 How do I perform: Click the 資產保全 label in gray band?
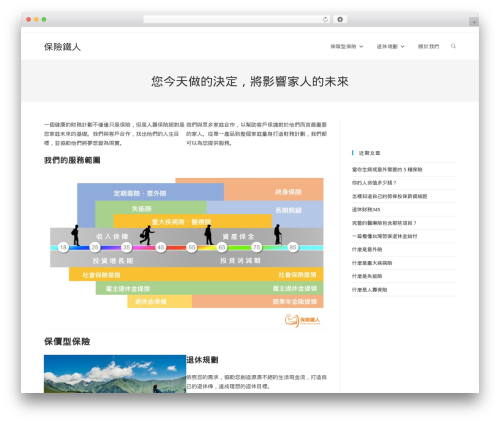(x=238, y=237)
